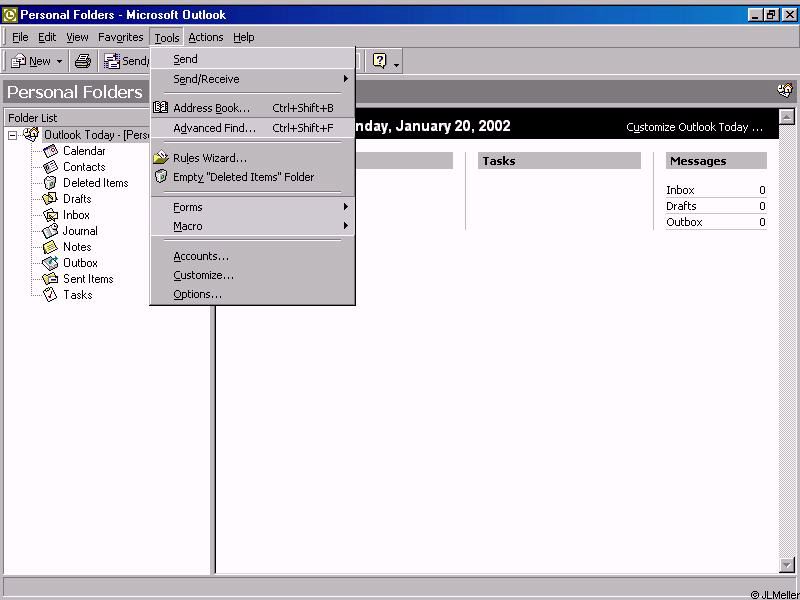Open the toolbar options dropdown after Help
The width and height of the screenshot is (800, 600).
(x=396, y=63)
